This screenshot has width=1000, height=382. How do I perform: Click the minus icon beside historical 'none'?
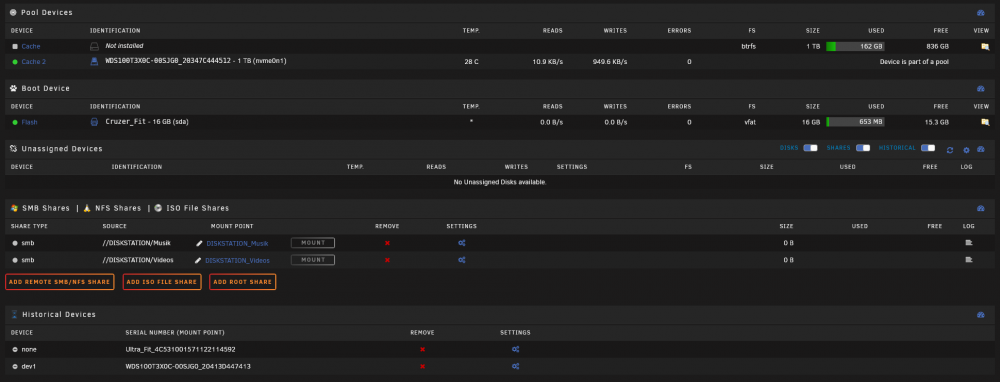pyautogui.click(x=15, y=349)
